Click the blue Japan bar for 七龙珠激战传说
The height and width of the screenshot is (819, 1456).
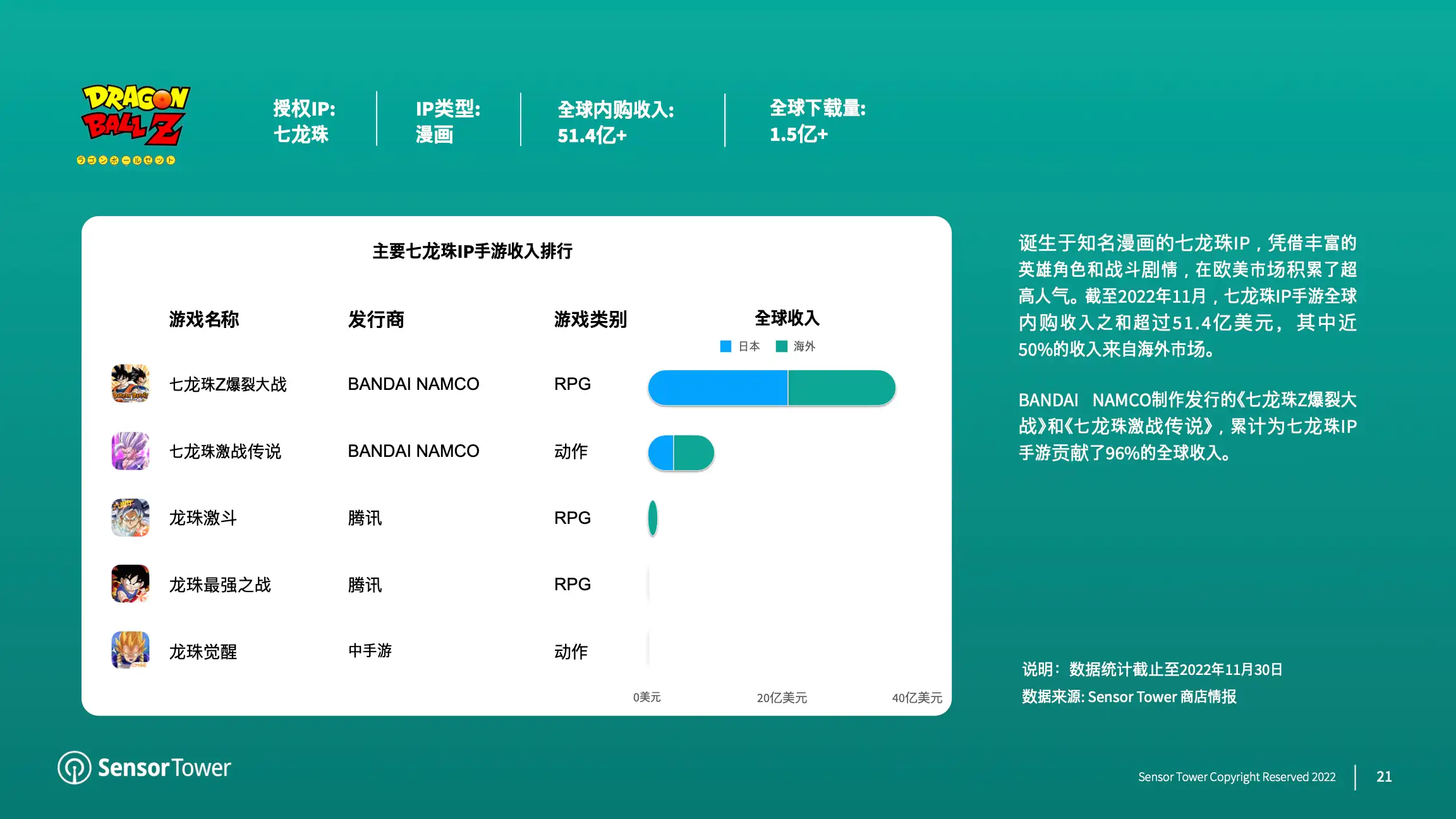661,453
